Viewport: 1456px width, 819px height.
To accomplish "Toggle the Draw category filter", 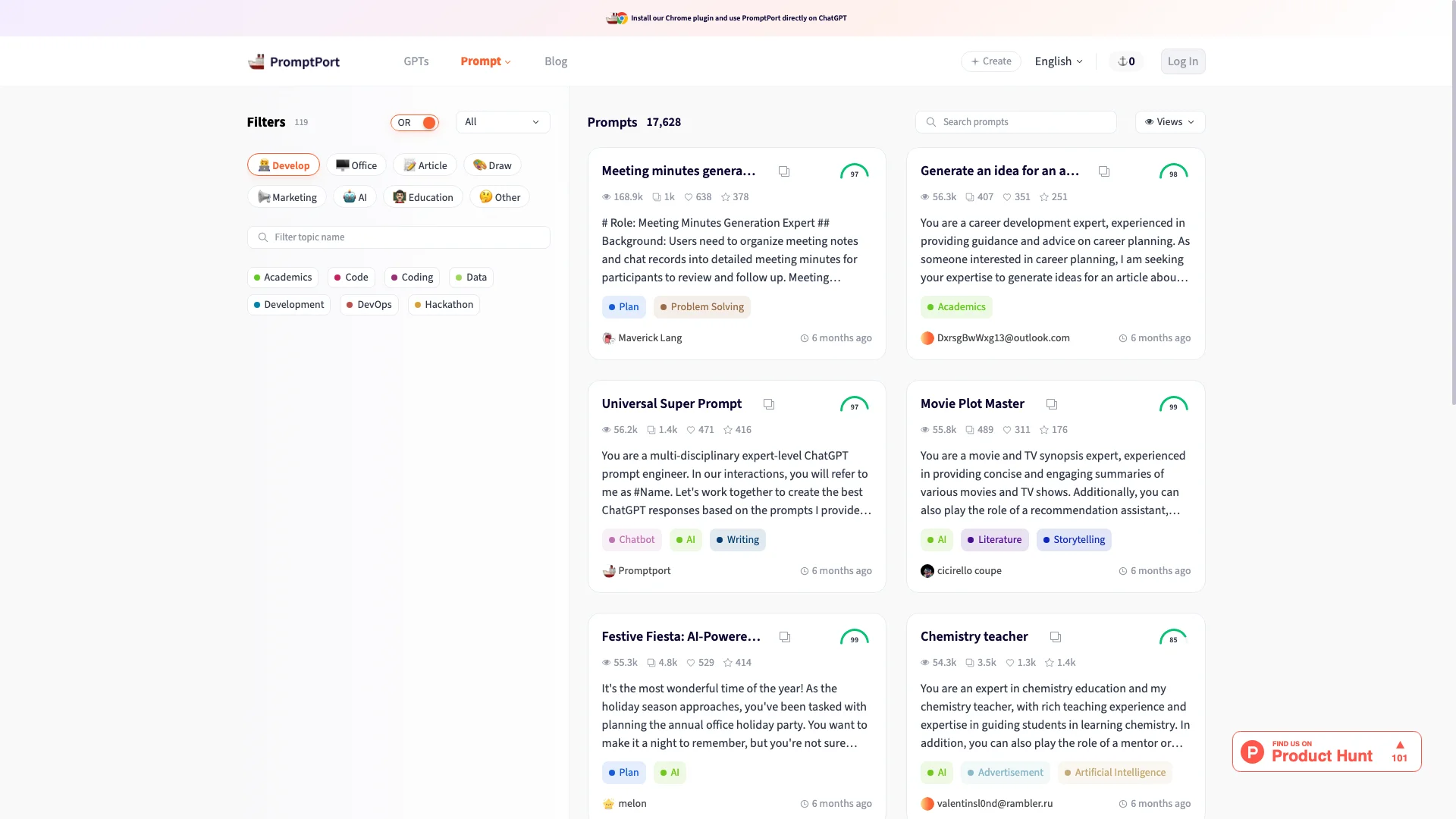I will pos(492,165).
